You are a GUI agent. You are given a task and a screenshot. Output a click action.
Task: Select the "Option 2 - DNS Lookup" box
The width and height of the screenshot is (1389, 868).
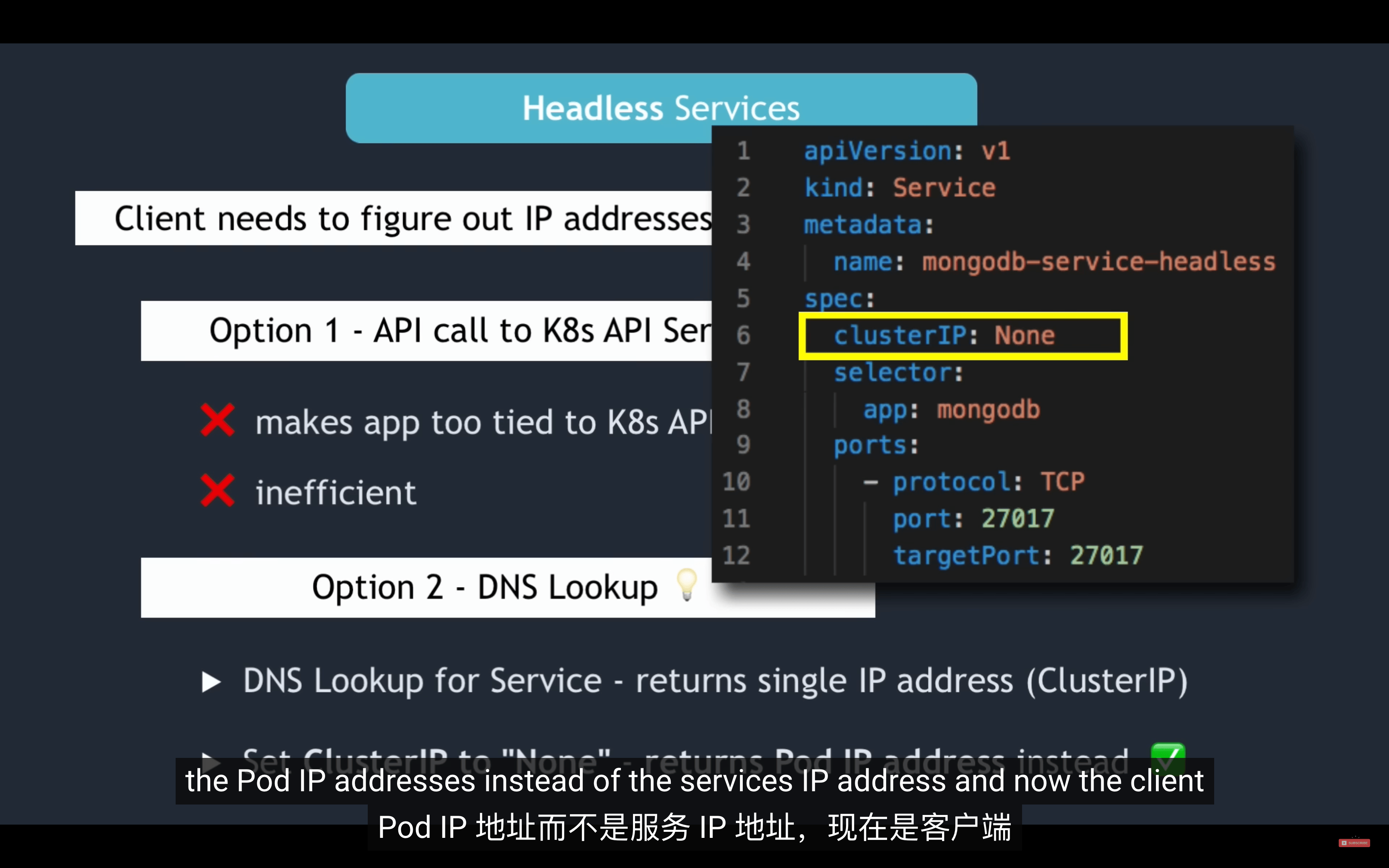click(x=507, y=588)
